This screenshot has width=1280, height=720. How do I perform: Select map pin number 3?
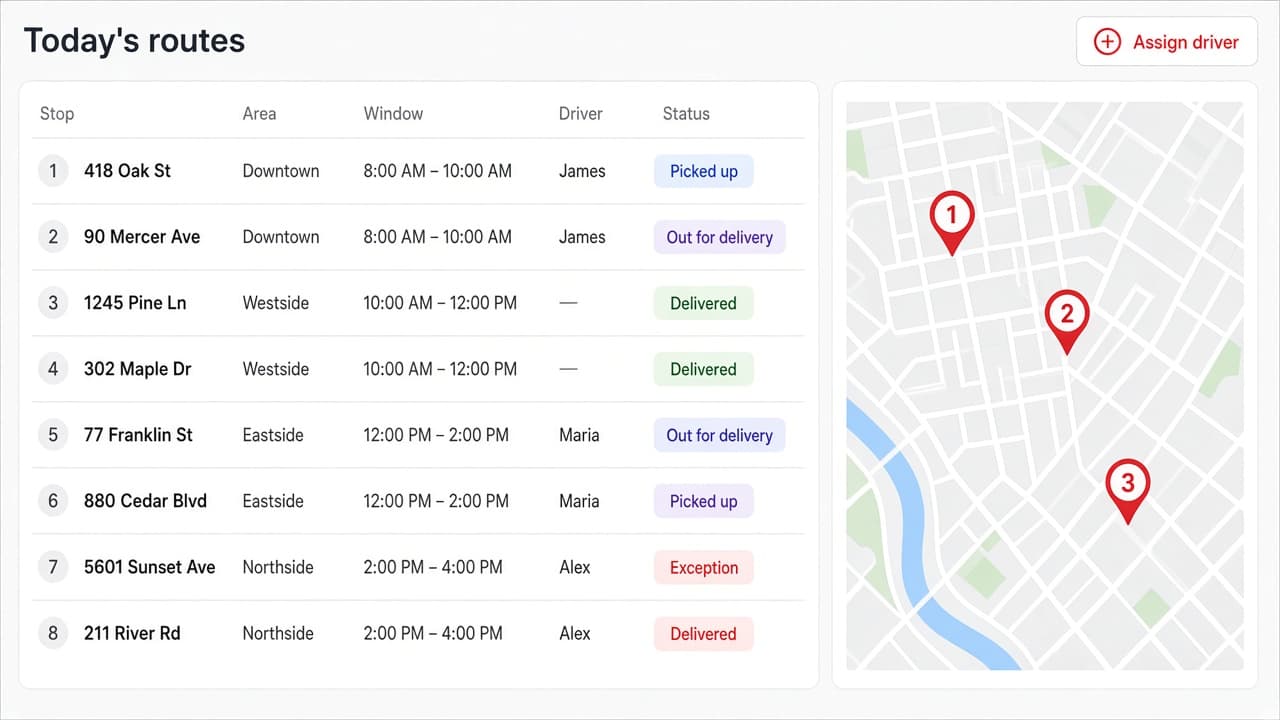pos(1127,490)
